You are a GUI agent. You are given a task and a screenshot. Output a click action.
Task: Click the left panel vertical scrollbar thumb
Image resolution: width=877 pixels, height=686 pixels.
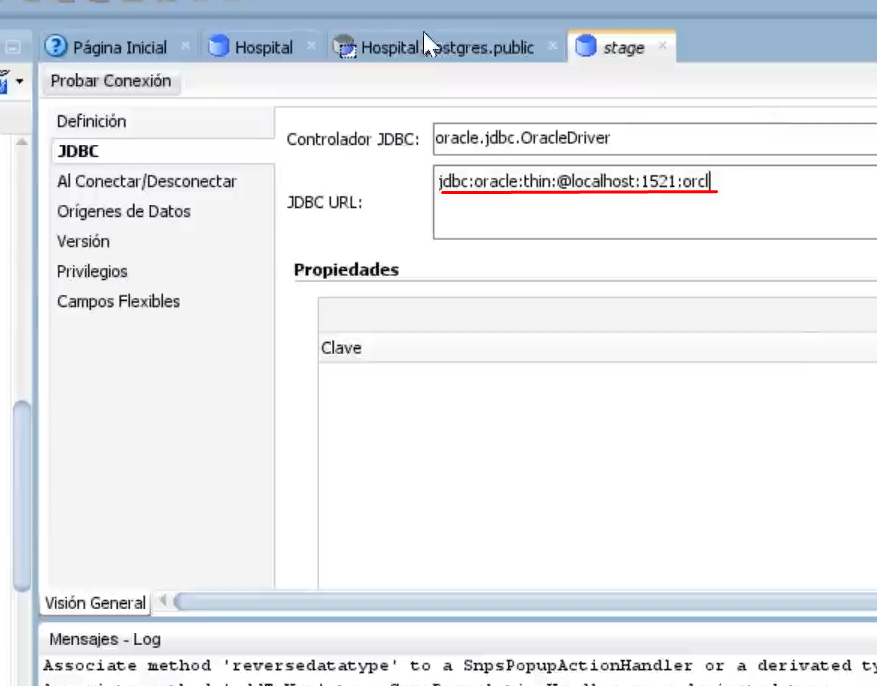click(x=22, y=495)
